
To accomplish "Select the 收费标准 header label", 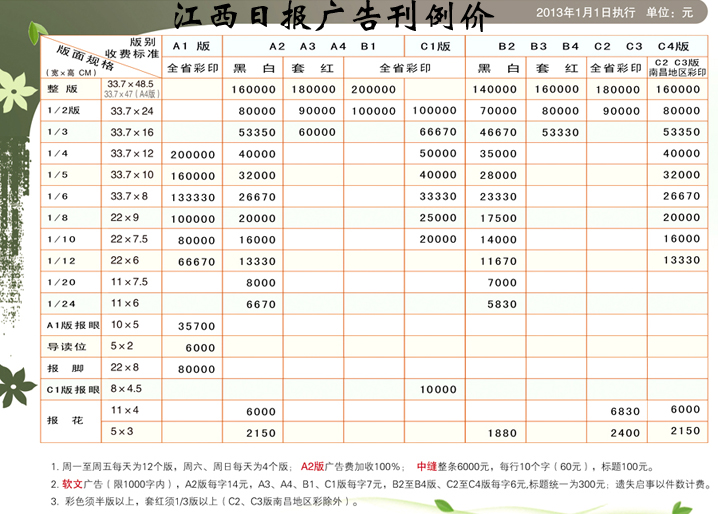I will click(x=132, y=54).
